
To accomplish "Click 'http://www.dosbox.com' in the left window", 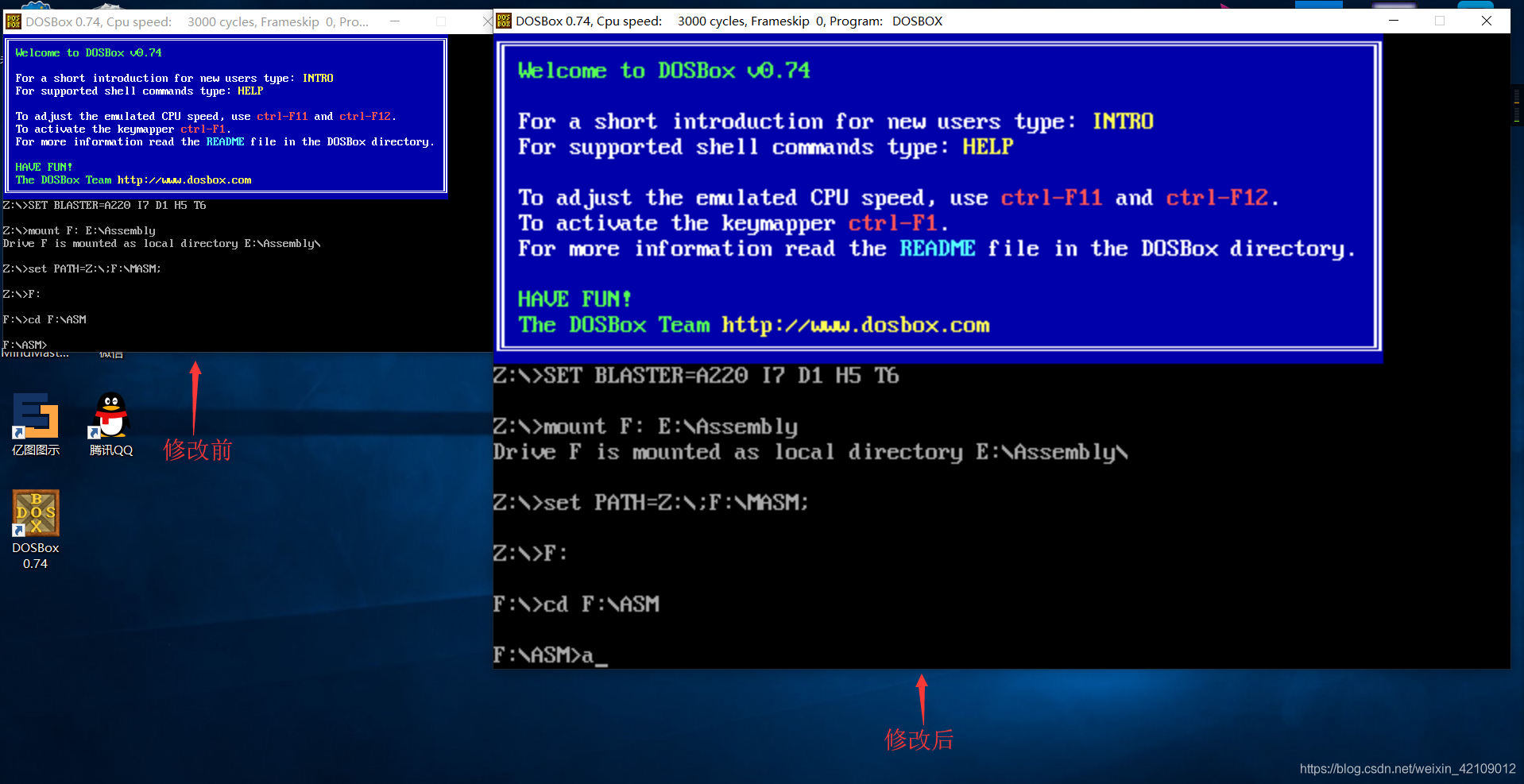I will (x=184, y=180).
